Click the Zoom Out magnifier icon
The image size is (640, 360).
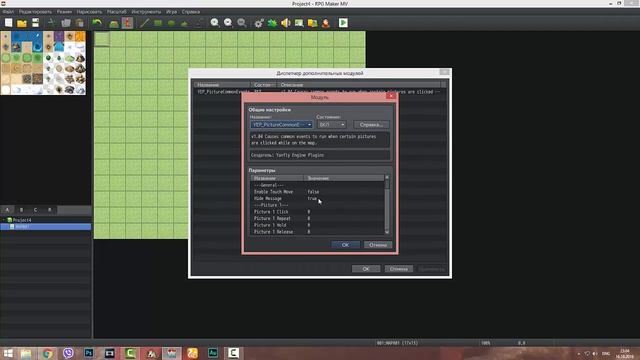click(228, 23)
